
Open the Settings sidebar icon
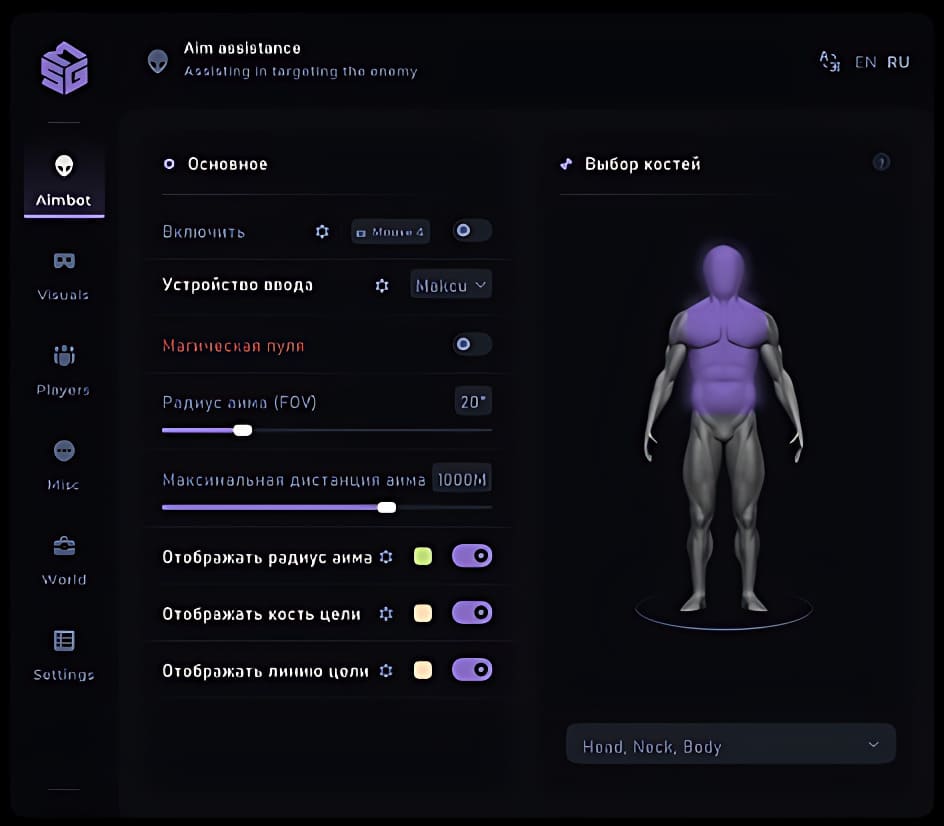click(64, 641)
